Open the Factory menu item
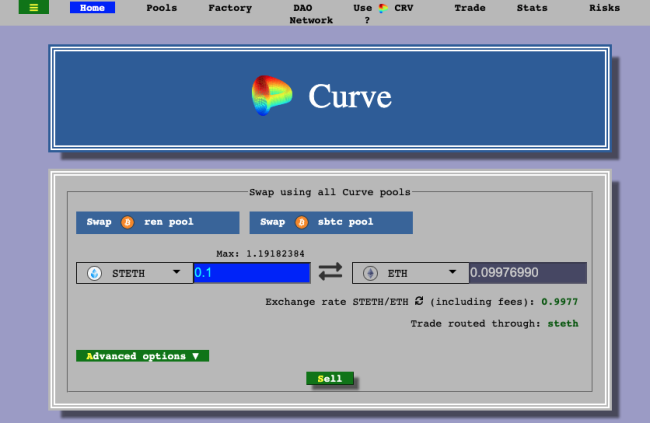 (230, 8)
